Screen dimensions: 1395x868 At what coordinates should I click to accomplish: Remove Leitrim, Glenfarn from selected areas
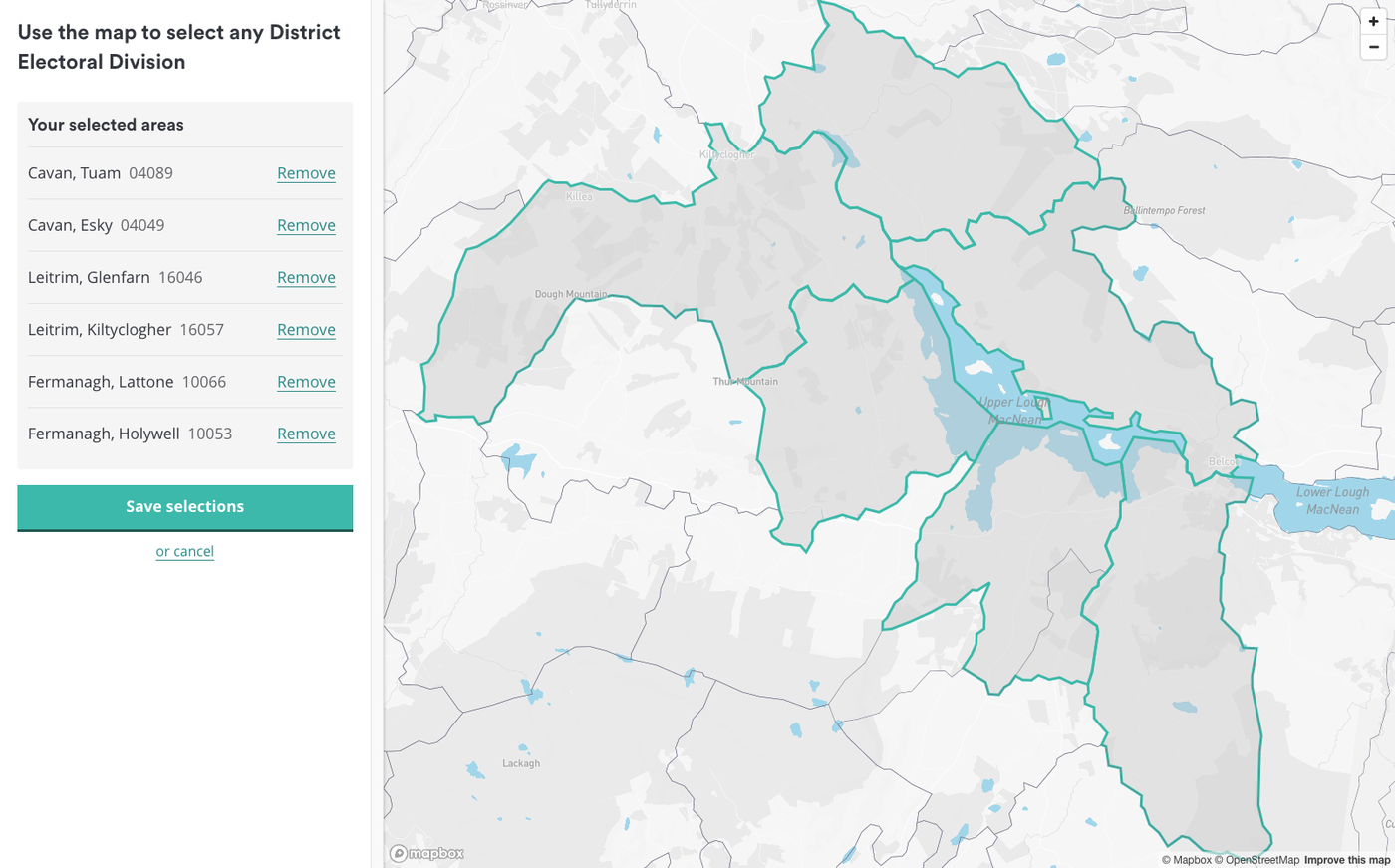(x=306, y=277)
